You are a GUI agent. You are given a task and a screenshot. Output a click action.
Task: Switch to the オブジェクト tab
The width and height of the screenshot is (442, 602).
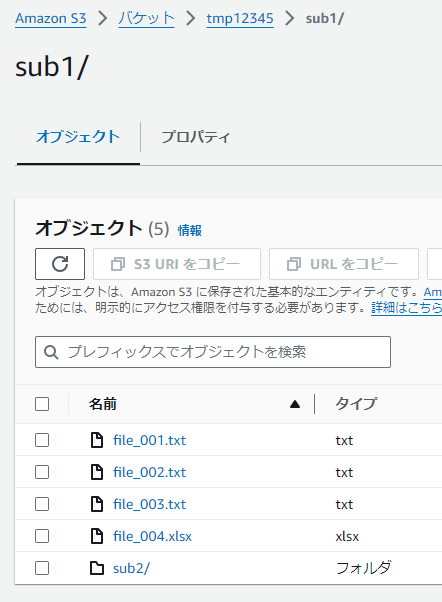coord(78,137)
